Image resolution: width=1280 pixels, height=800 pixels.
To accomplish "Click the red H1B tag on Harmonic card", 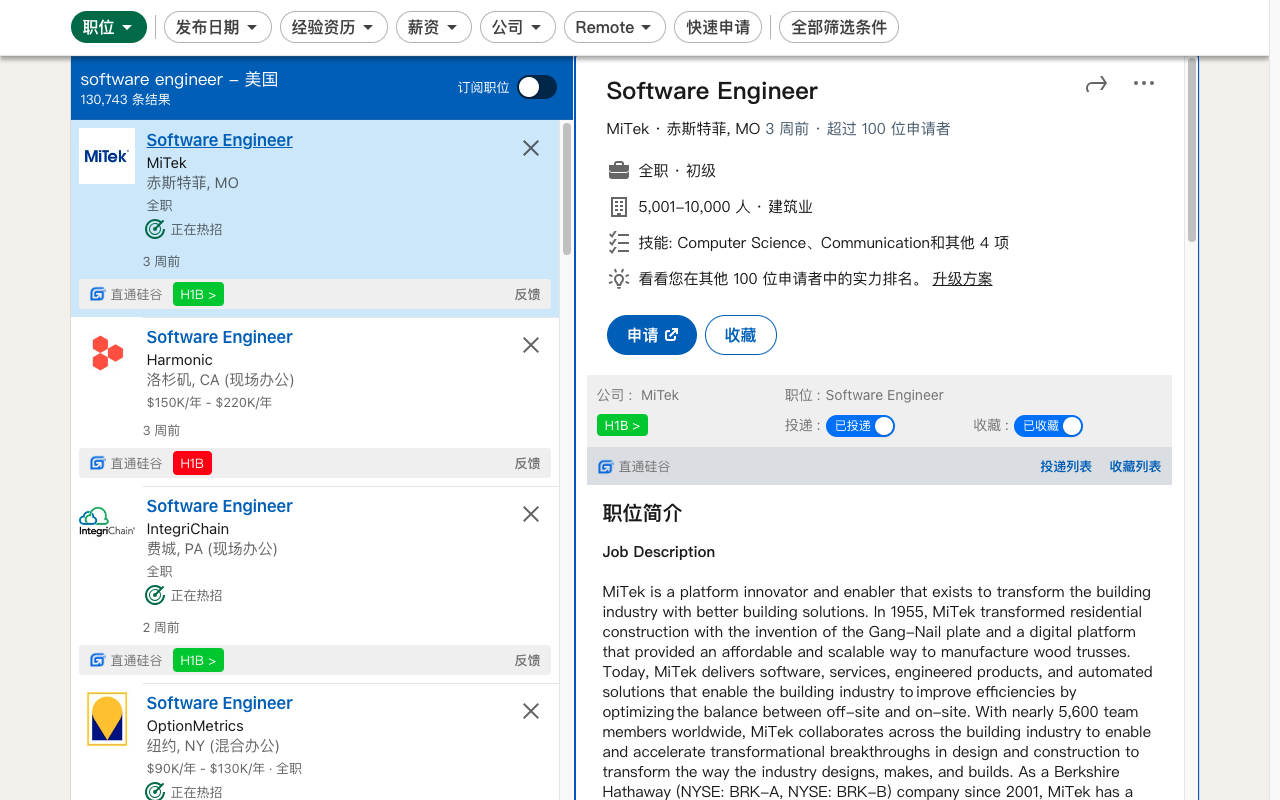I will (192, 463).
